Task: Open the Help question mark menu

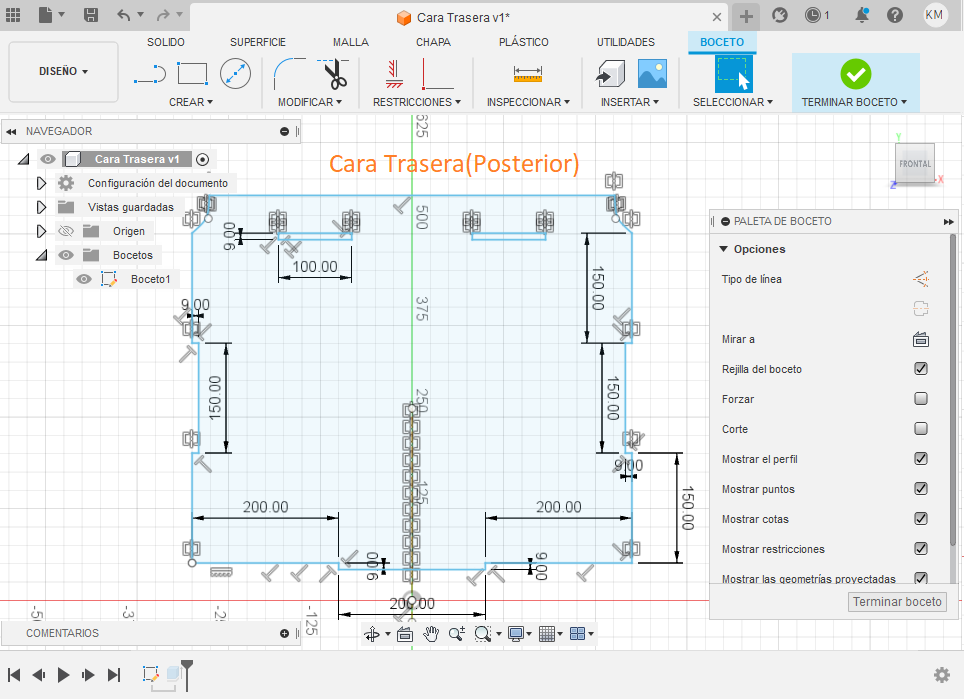Action: (895, 15)
